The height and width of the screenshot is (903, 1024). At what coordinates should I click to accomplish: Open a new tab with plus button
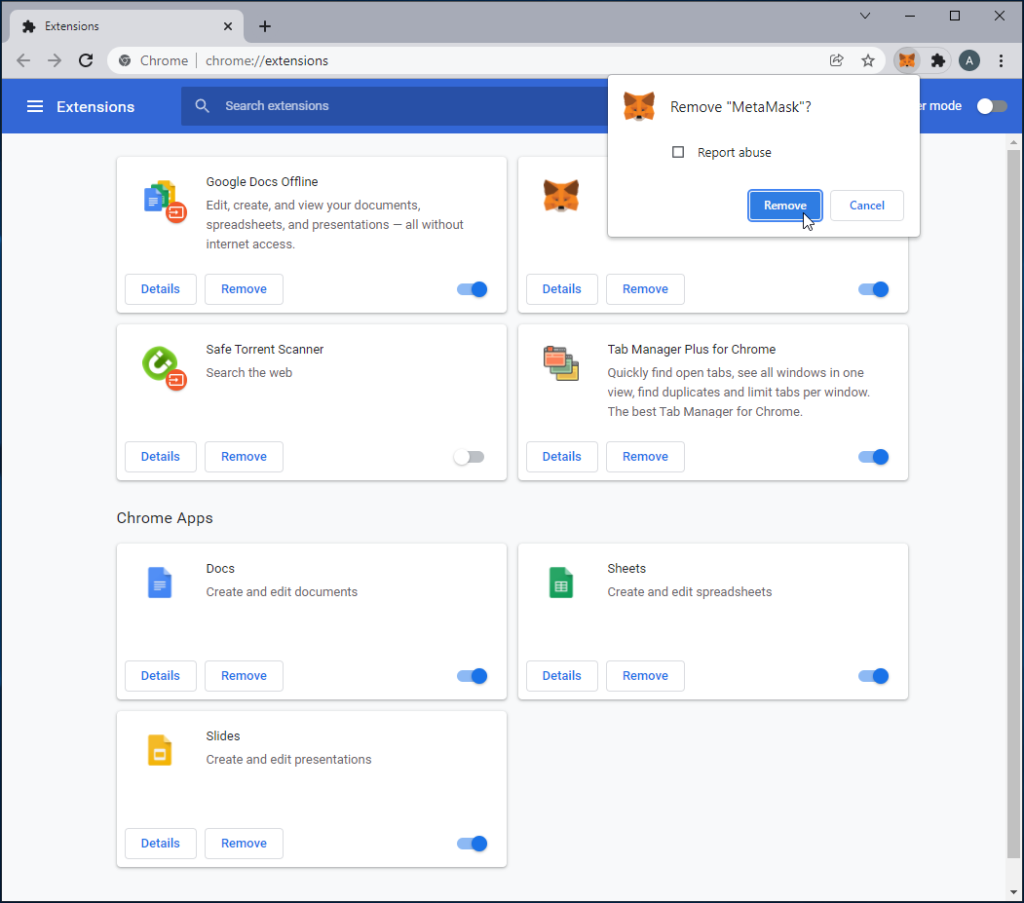tap(265, 26)
